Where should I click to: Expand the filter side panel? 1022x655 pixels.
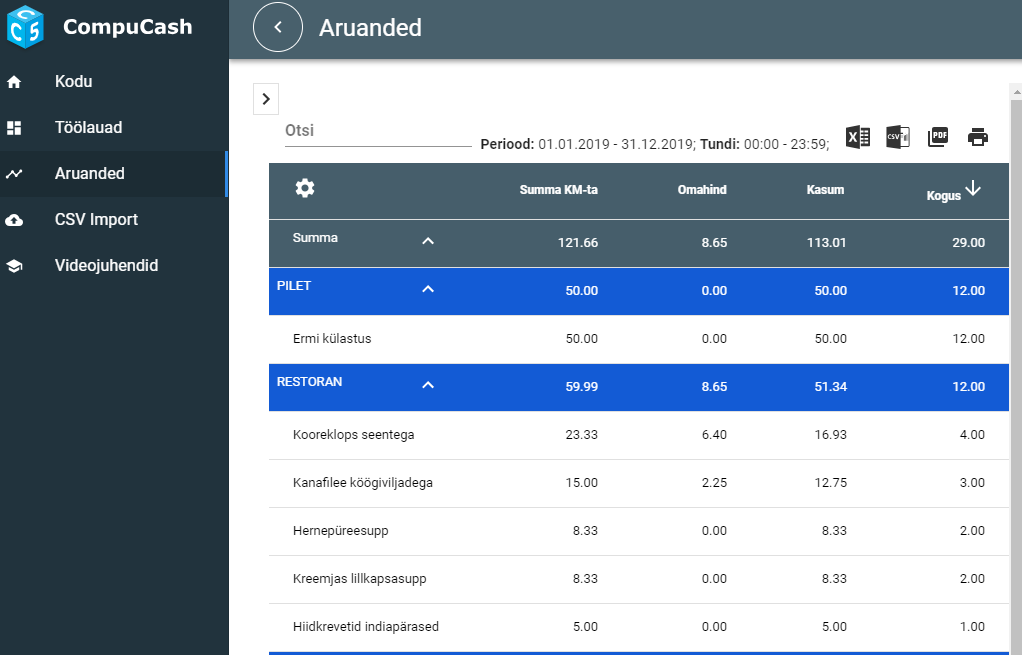[x=266, y=98]
